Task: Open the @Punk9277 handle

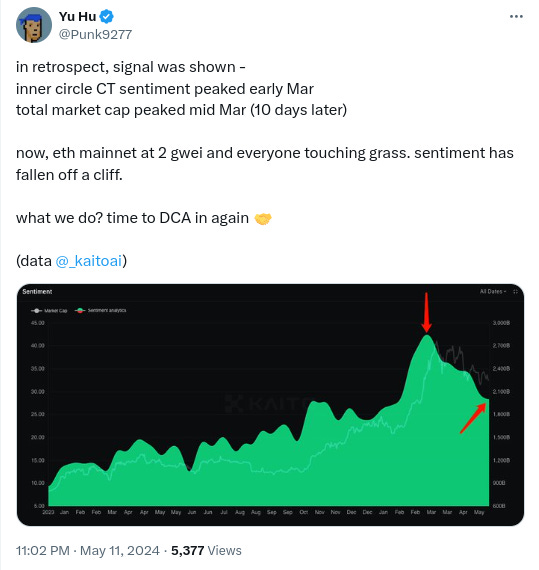Action: click(95, 35)
